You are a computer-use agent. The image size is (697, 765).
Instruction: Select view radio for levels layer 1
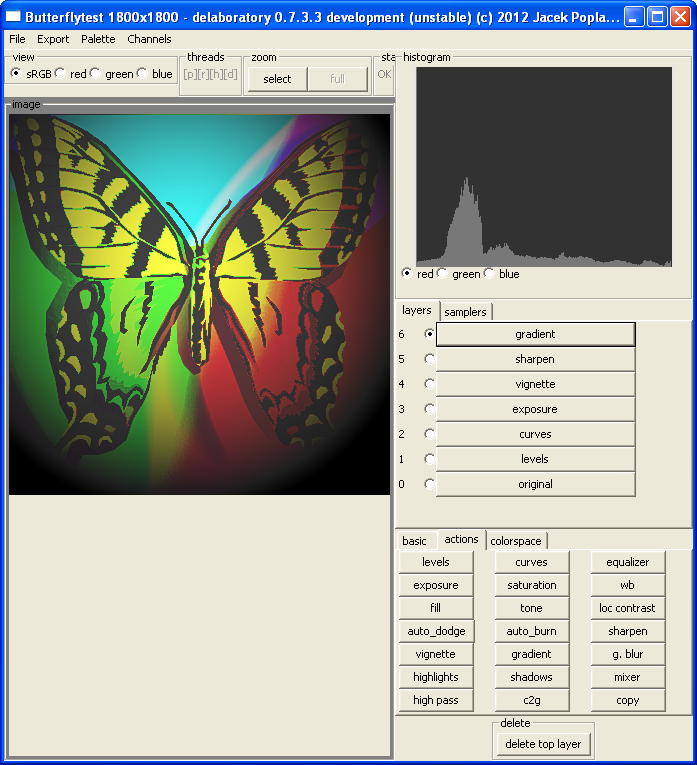(x=429, y=459)
